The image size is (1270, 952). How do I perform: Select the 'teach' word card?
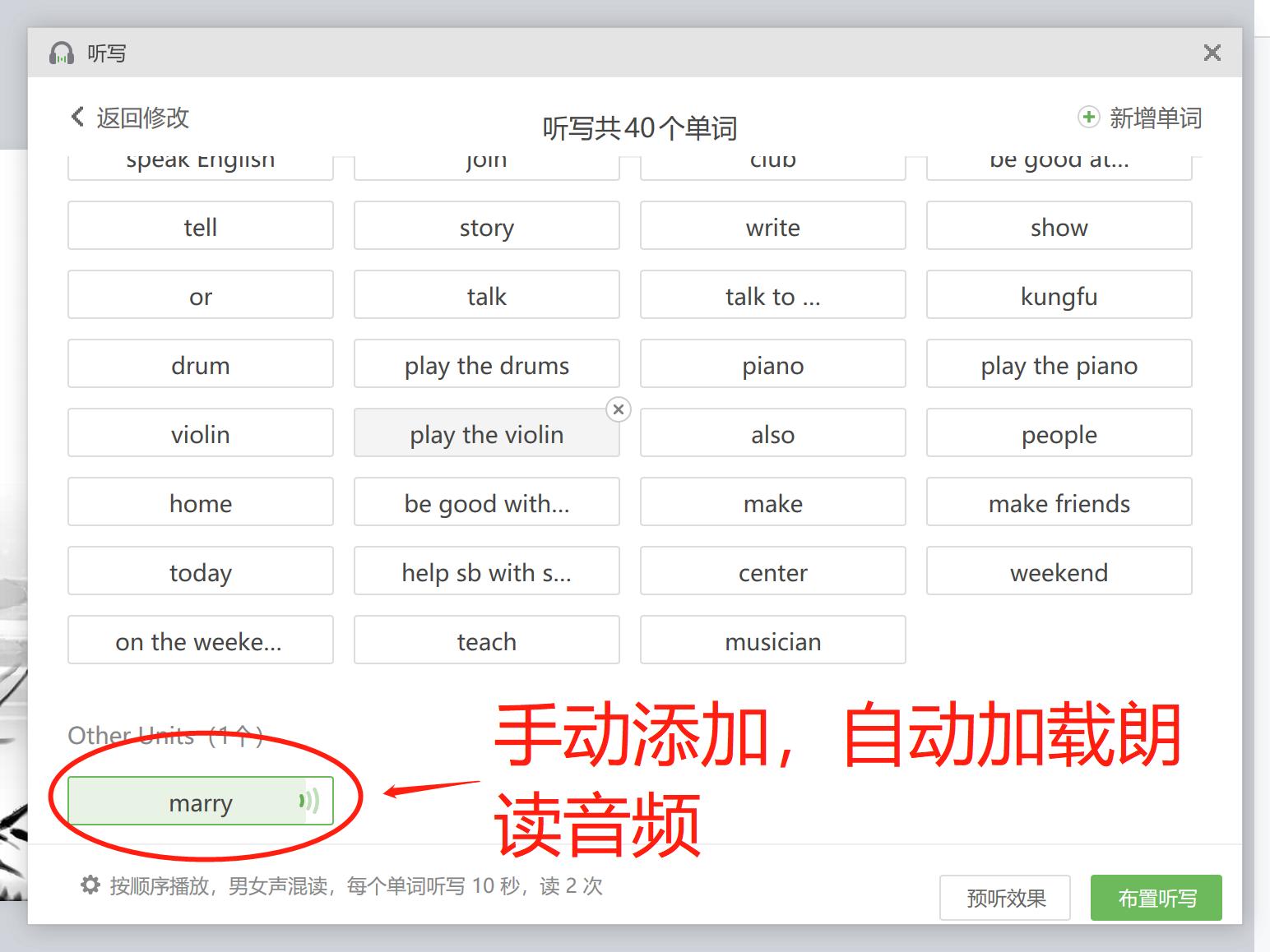click(487, 640)
